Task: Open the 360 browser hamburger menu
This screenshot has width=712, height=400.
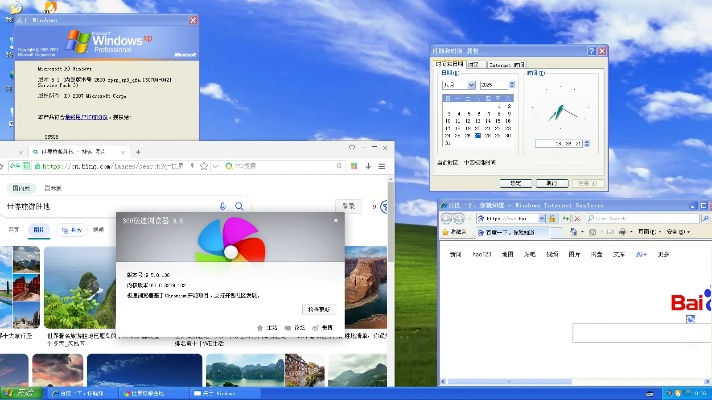Action: pos(382,166)
